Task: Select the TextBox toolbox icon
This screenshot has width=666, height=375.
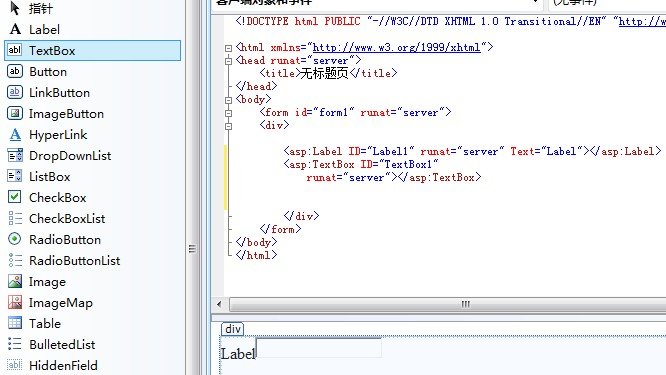Action: coord(15,50)
